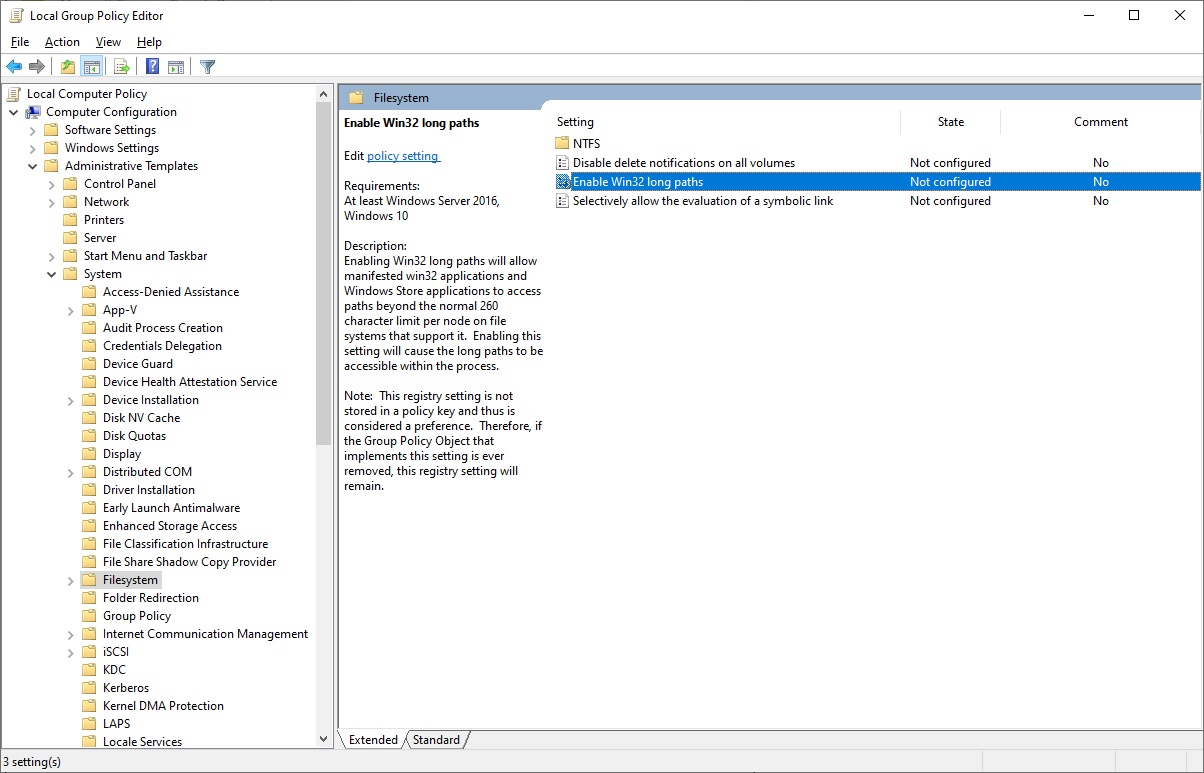Switch to the Standard tab
Image resolution: width=1204 pixels, height=773 pixels.
tap(436, 740)
